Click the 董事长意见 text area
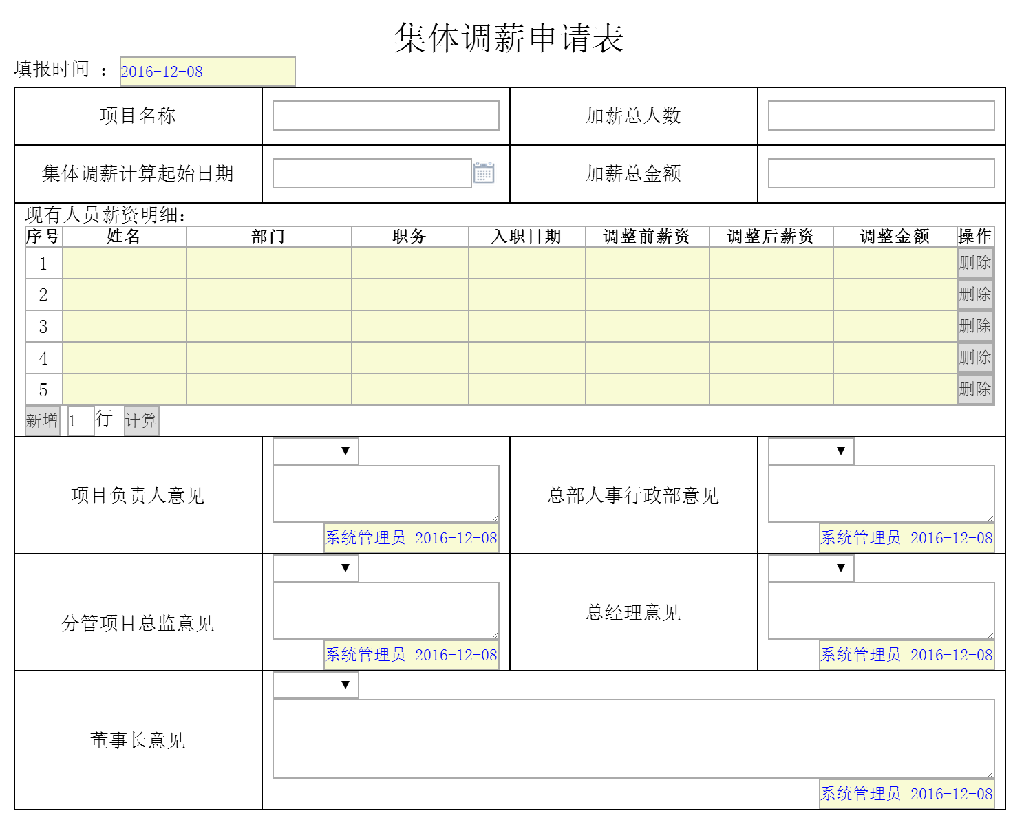The image size is (1024, 833). pos(633,738)
